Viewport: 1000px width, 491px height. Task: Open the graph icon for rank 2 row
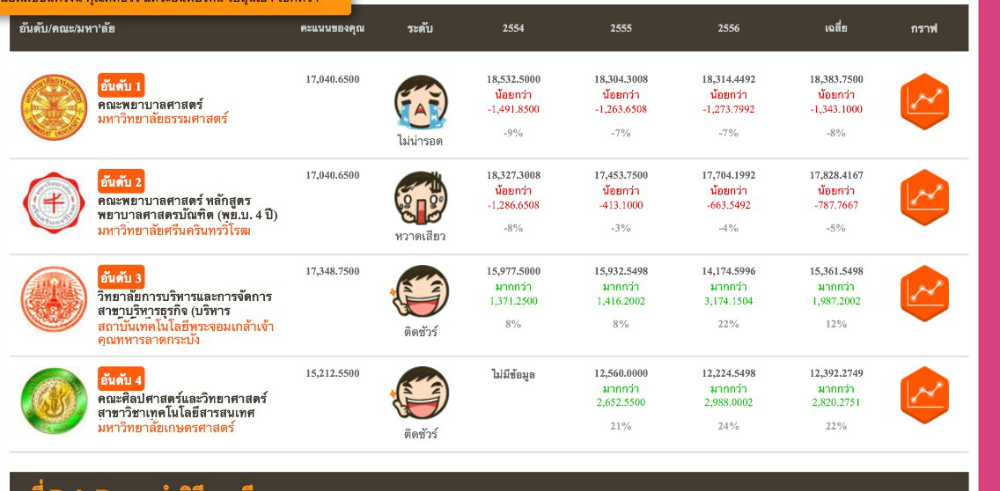(923, 198)
